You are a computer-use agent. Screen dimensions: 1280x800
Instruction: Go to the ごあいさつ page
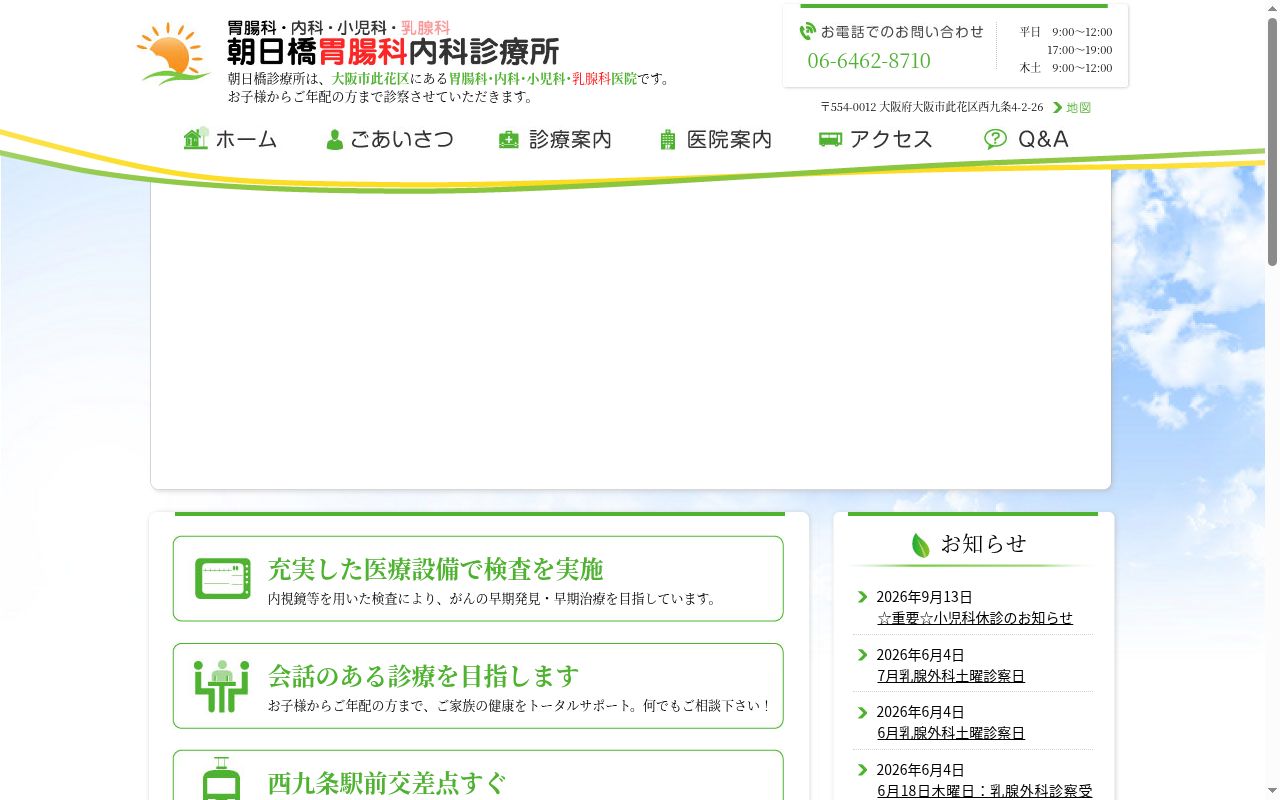tap(390, 140)
